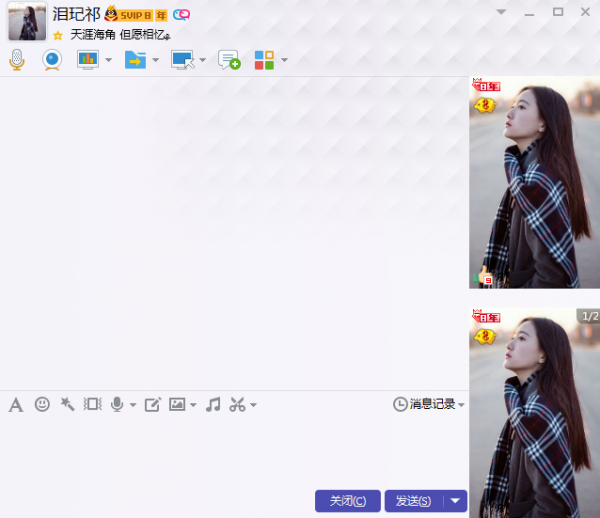
Task: Expand the voice message dropdown arrow
Action: point(133,405)
